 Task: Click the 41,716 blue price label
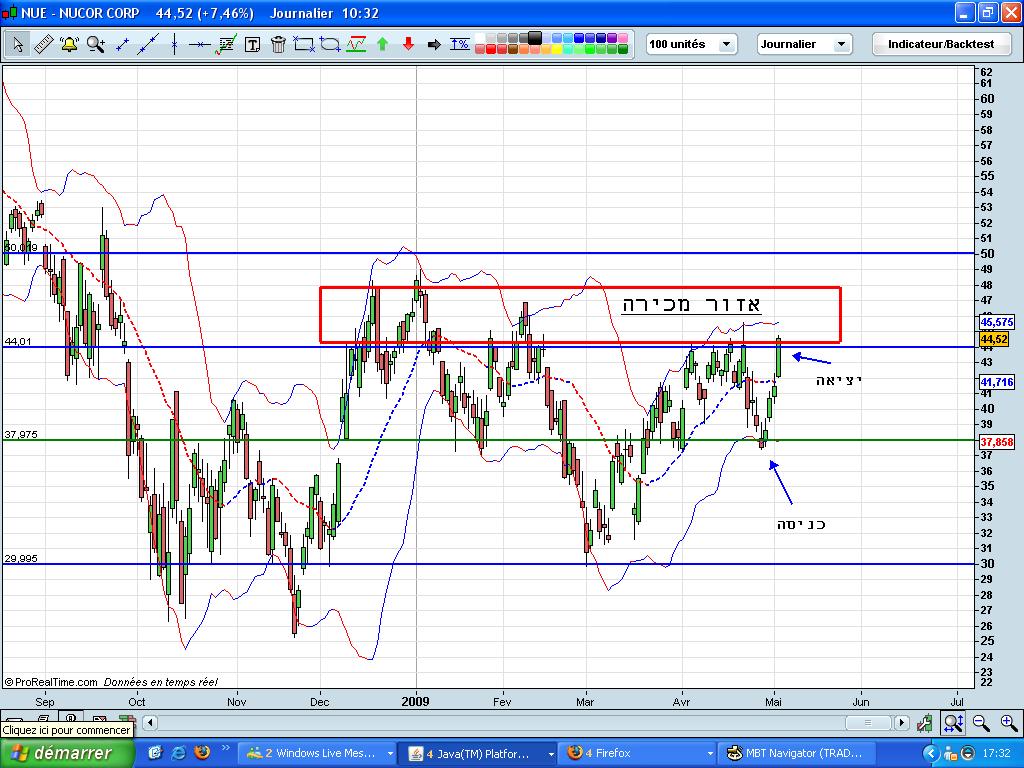click(x=997, y=382)
